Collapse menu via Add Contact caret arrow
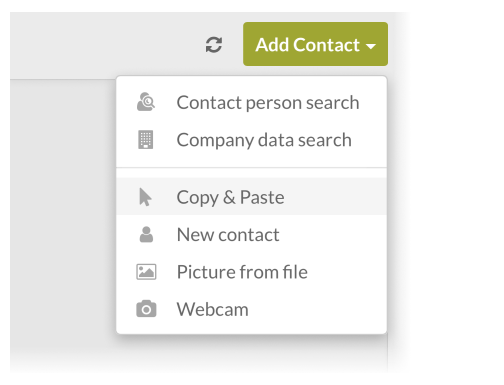 (371, 46)
